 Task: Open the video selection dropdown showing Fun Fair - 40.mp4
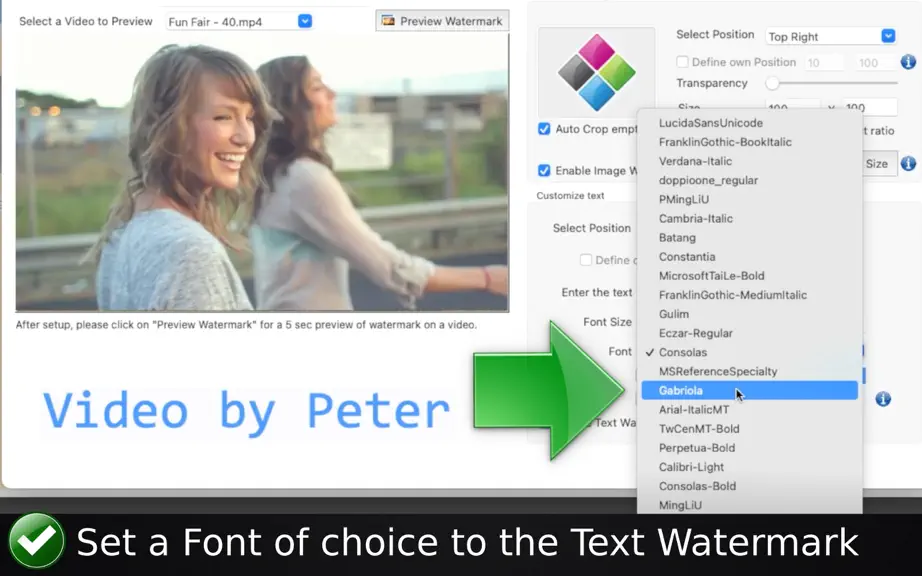click(x=239, y=22)
